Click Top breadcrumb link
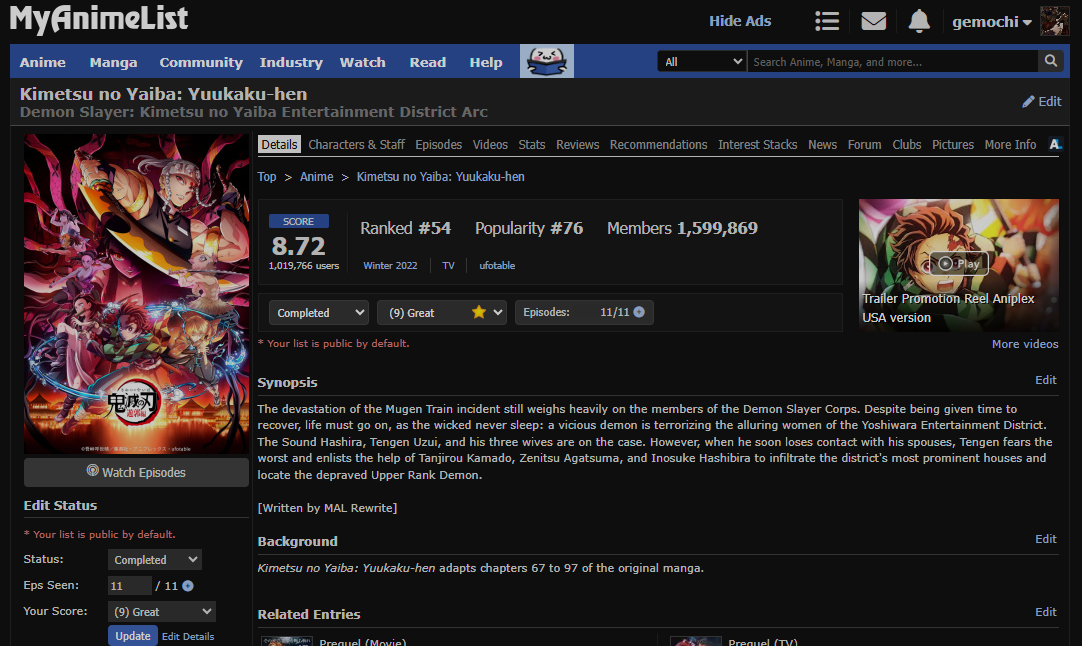Viewport: 1082px width, 646px height. (266, 177)
